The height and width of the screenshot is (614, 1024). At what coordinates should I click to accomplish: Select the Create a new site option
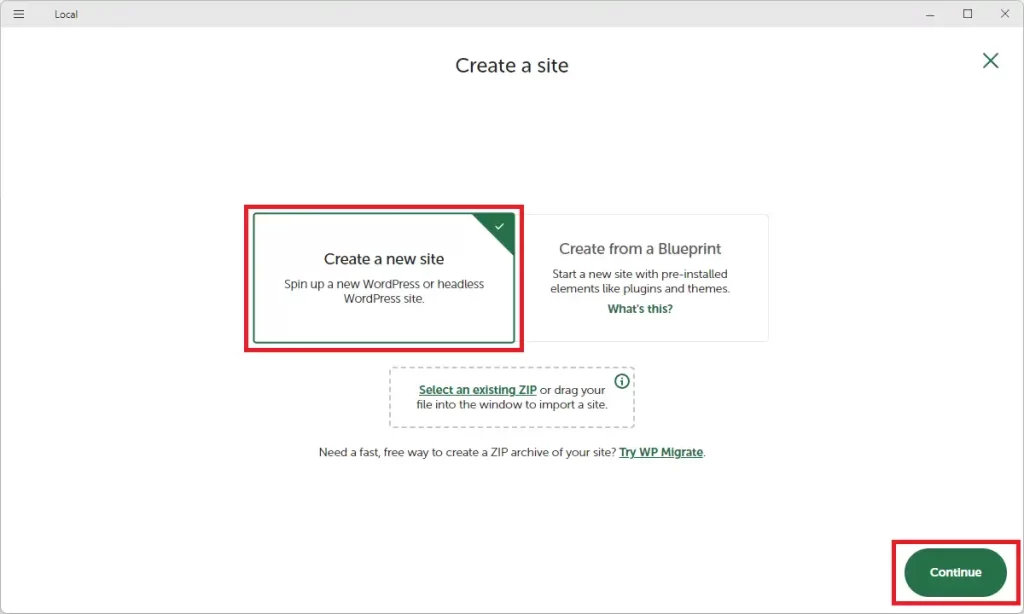click(384, 278)
